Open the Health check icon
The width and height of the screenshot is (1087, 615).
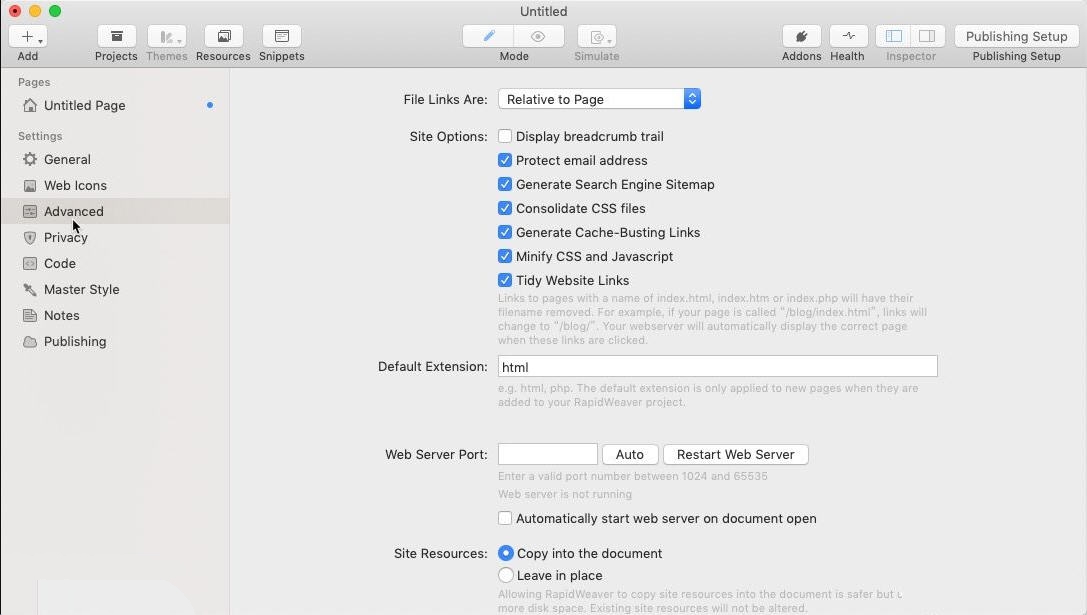click(x=849, y=37)
